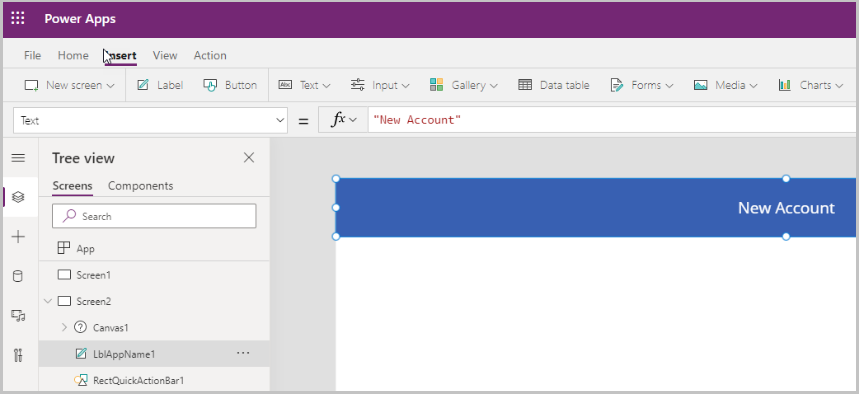Click the Power Apps title

pos(80,19)
